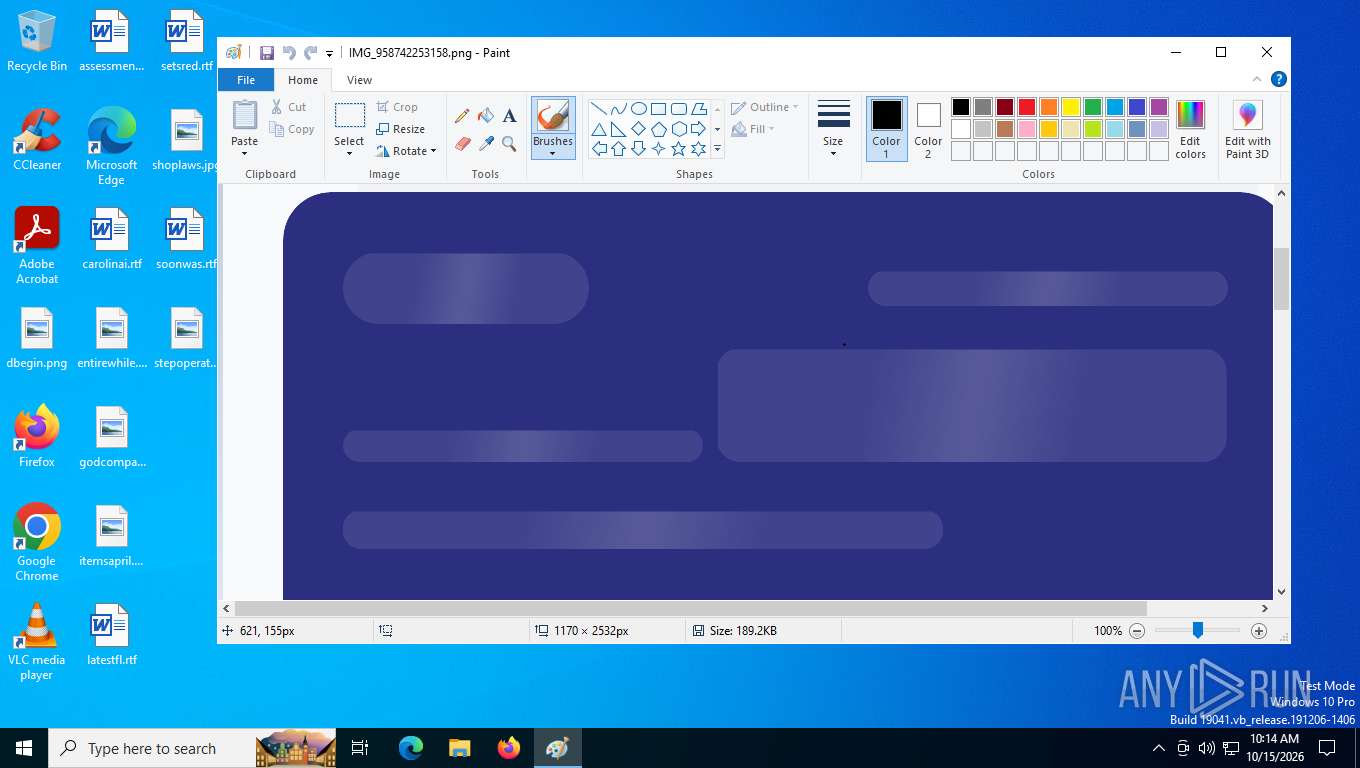Open Edit with Paint 3D

pos(1248,130)
